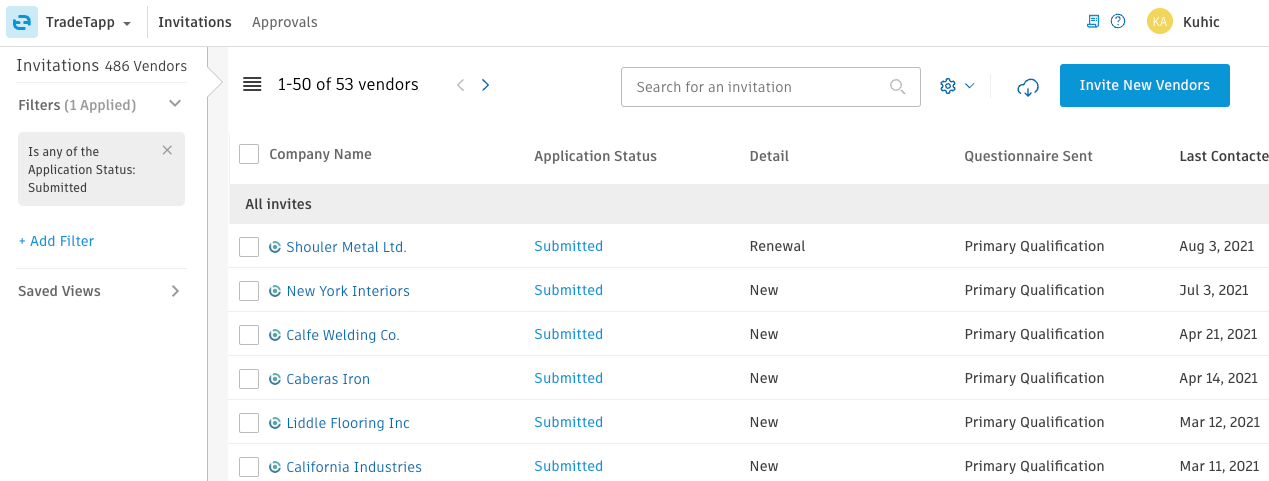Click the Invite New Vendors button

(1145, 86)
